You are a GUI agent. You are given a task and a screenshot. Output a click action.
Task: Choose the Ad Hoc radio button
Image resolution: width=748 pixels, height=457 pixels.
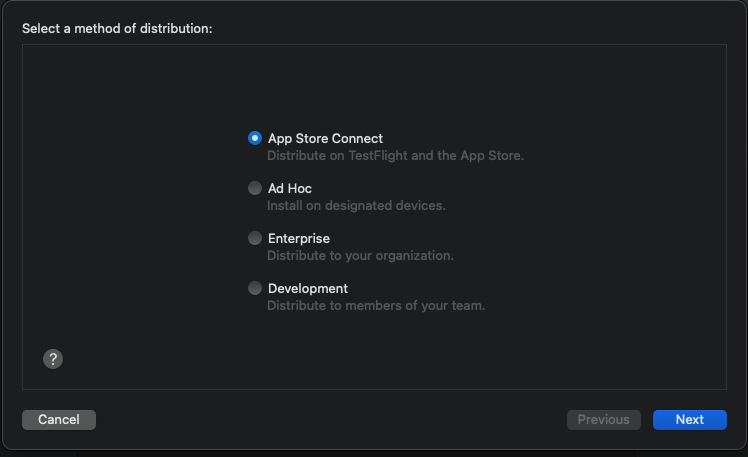click(x=255, y=188)
